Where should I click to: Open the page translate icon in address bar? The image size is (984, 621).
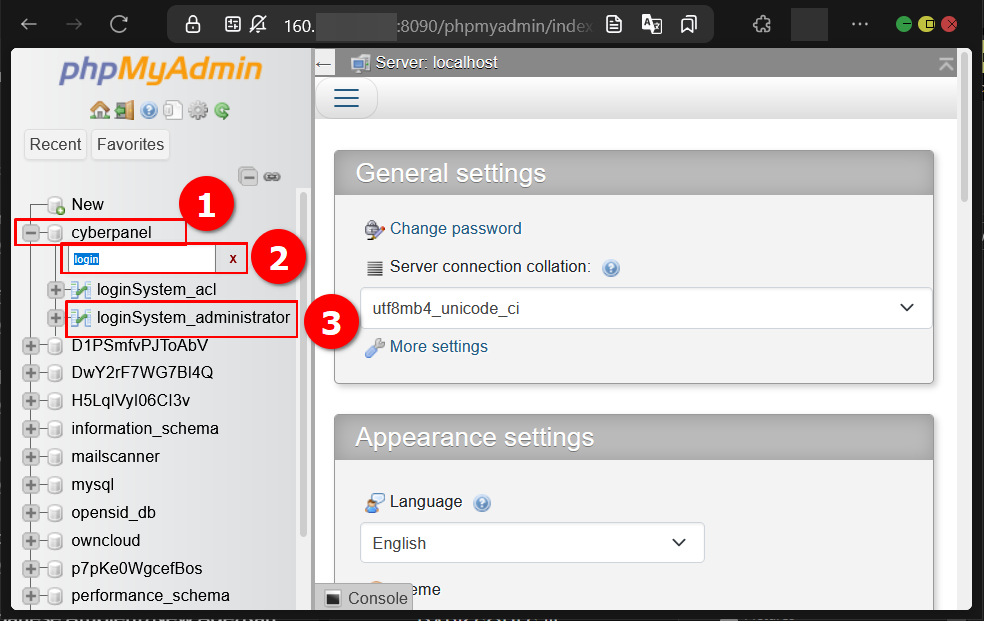651,24
